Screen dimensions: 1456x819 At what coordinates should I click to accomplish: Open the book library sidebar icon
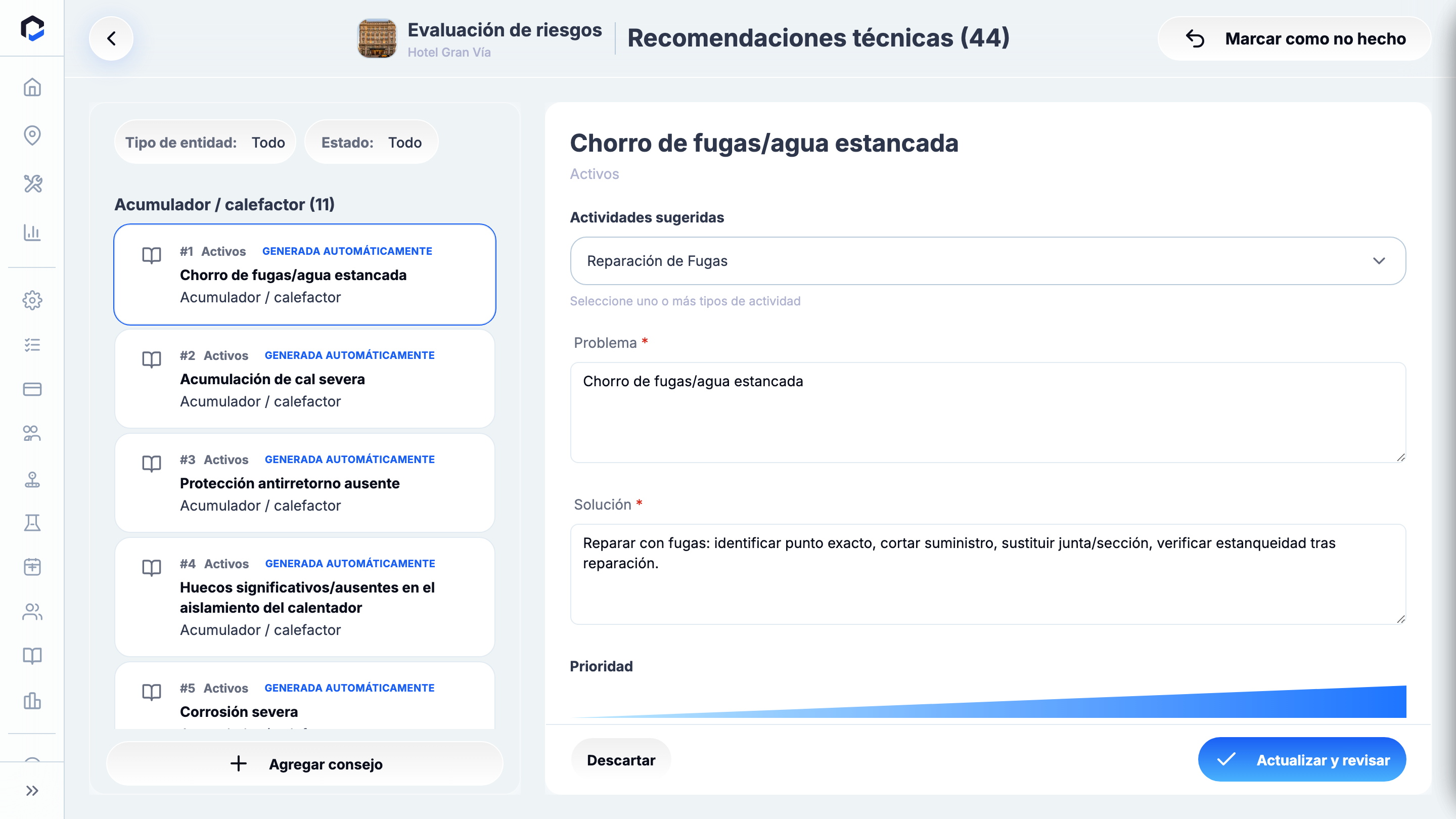tap(32, 656)
